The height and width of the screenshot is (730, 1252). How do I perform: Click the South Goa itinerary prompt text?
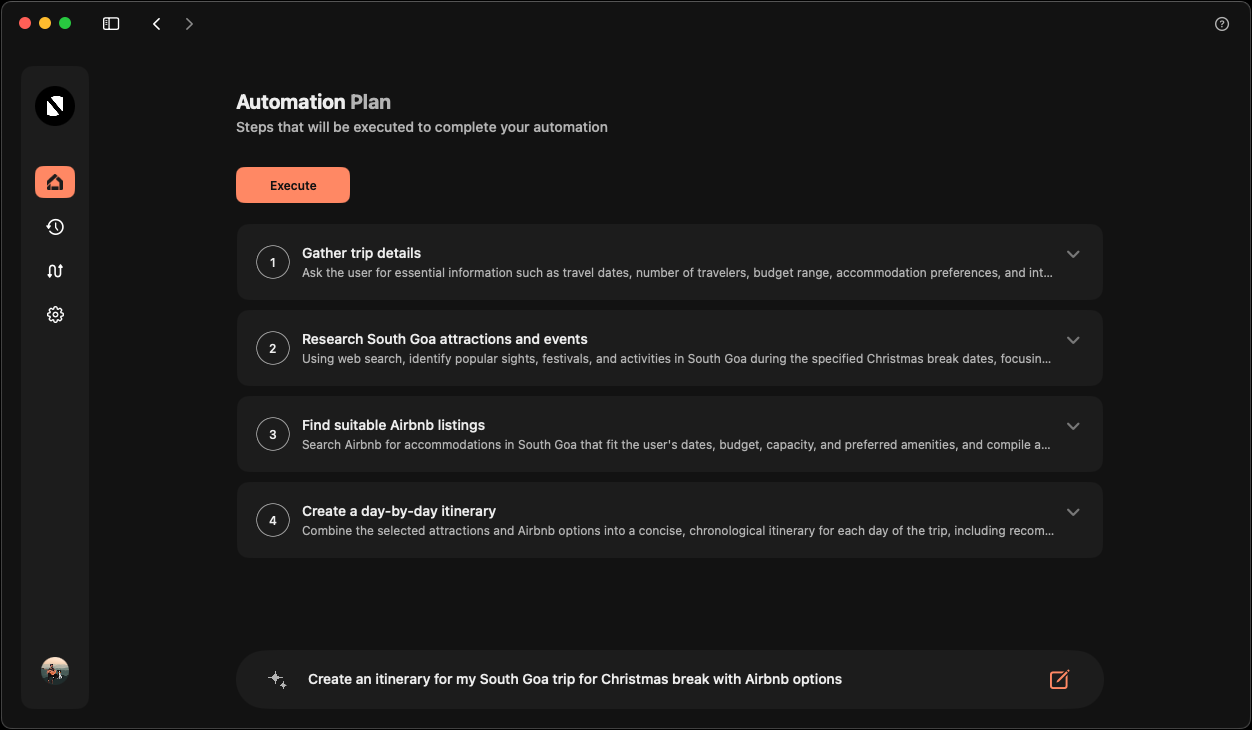point(574,680)
